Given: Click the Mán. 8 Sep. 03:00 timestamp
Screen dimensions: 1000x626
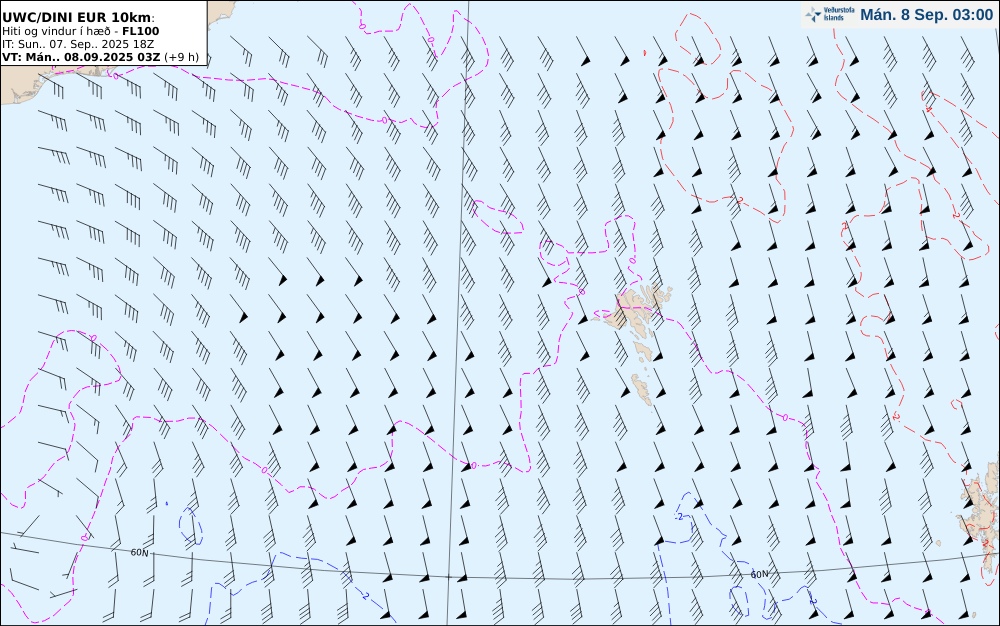Looking at the screenshot, I should coord(926,15).
